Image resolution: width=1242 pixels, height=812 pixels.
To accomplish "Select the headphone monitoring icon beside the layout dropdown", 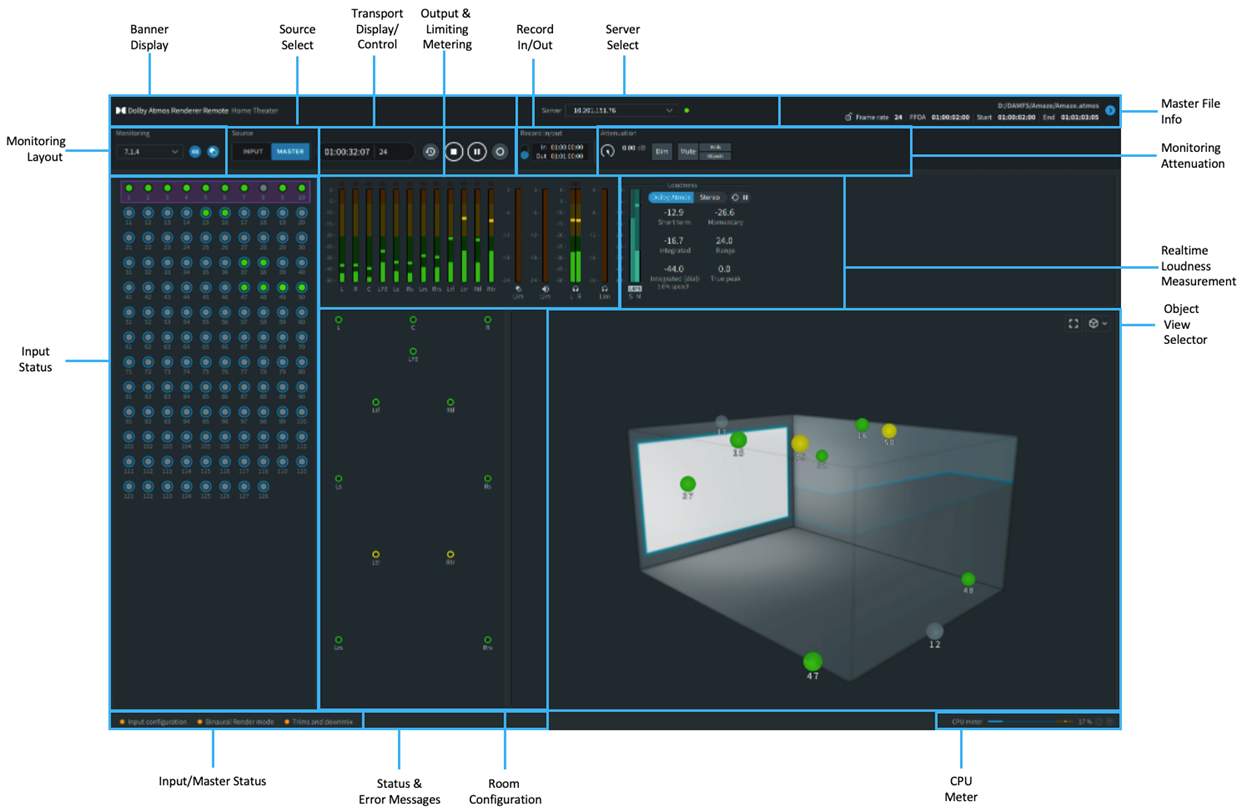I will (213, 151).
